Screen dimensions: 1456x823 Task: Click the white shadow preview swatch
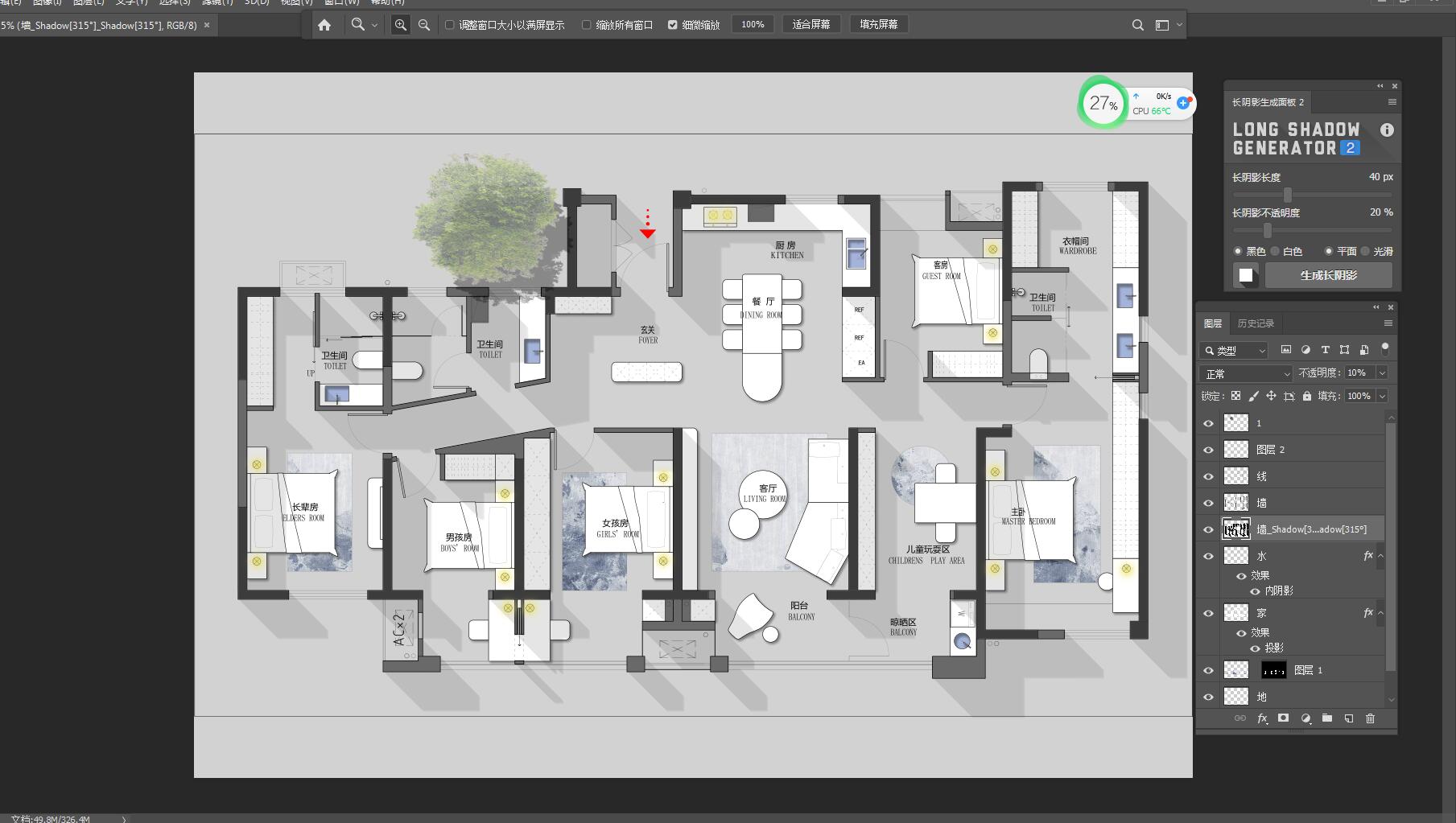pyautogui.click(x=1246, y=275)
